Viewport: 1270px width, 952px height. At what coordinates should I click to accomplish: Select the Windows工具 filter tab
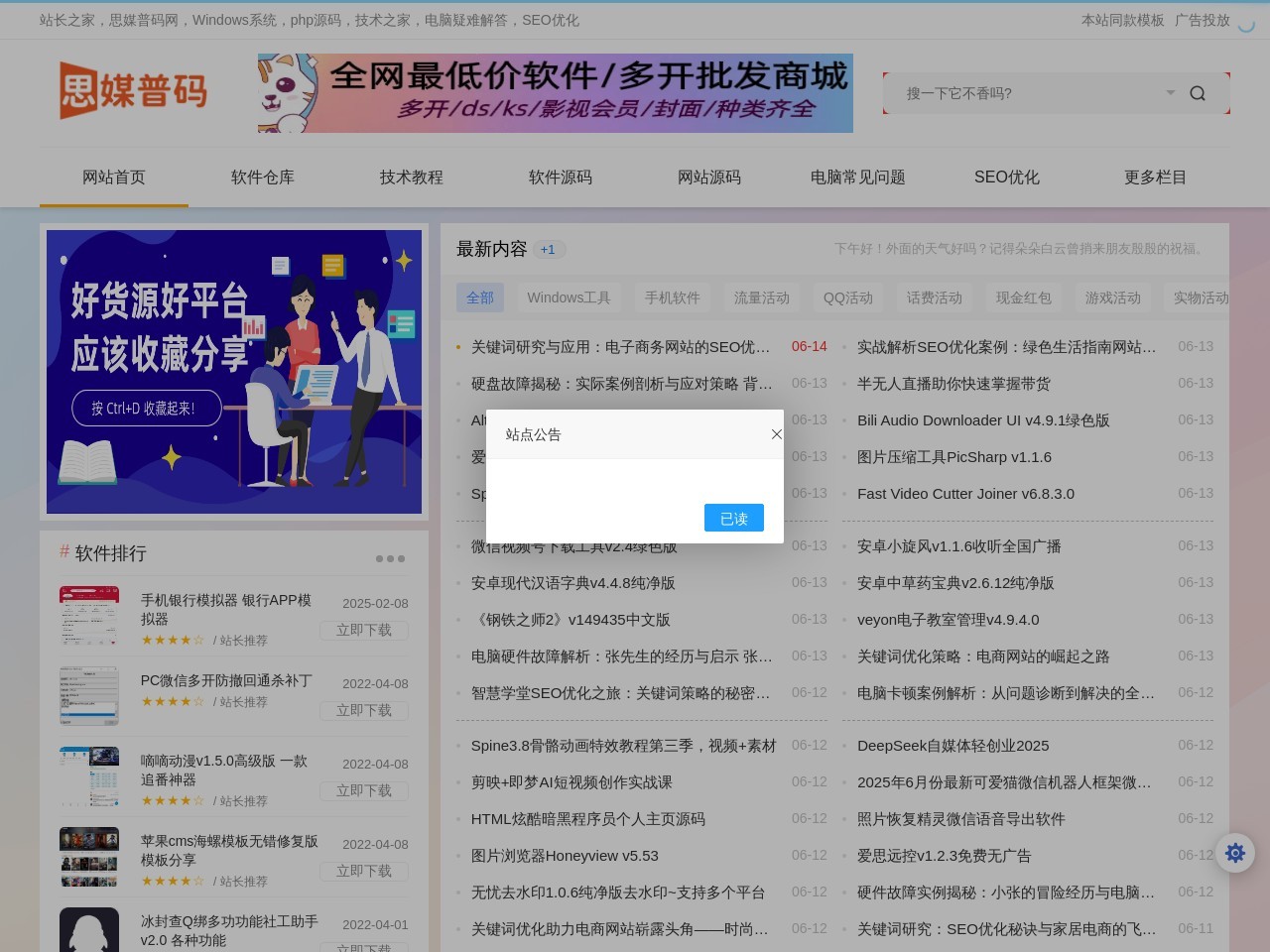click(x=570, y=297)
